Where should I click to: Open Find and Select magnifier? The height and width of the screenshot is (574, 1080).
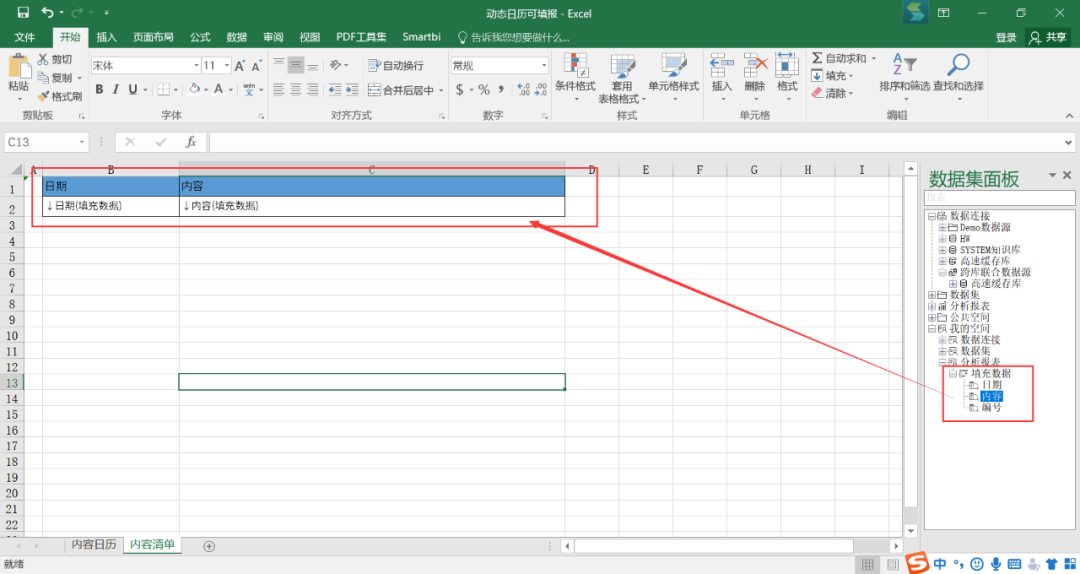(958, 65)
